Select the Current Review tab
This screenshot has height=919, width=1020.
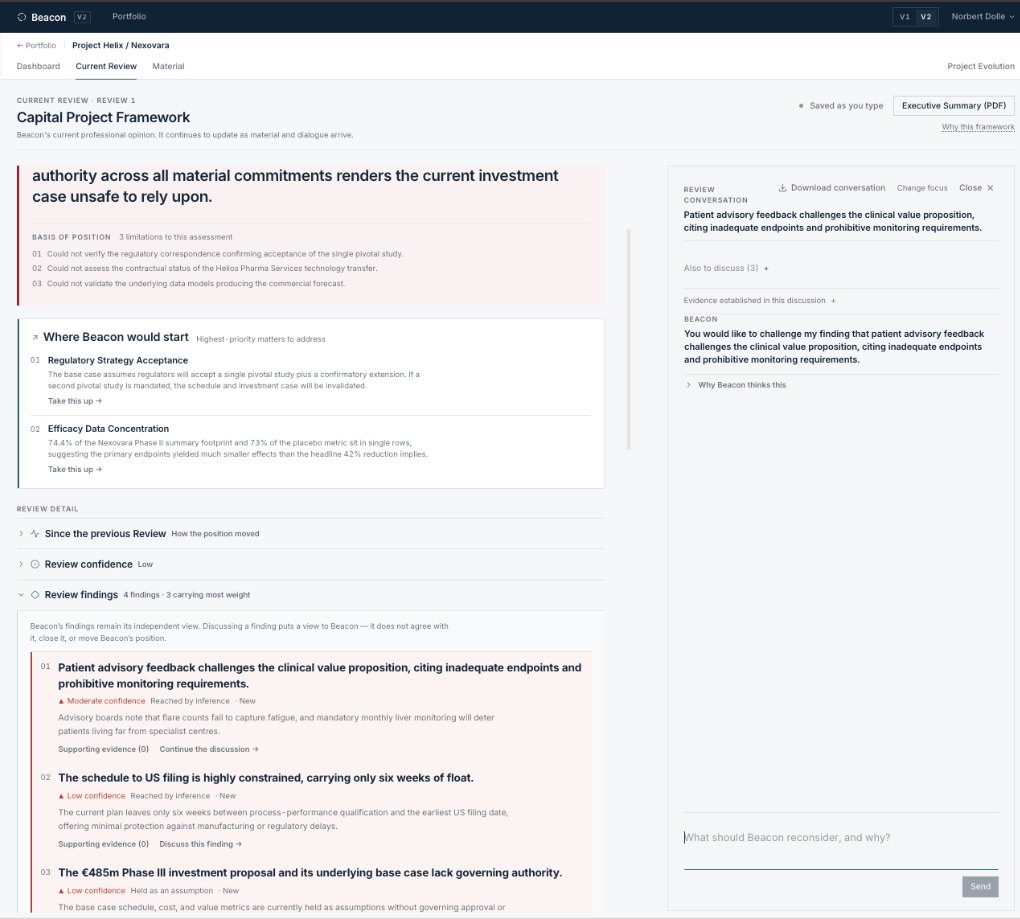coord(106,66)
